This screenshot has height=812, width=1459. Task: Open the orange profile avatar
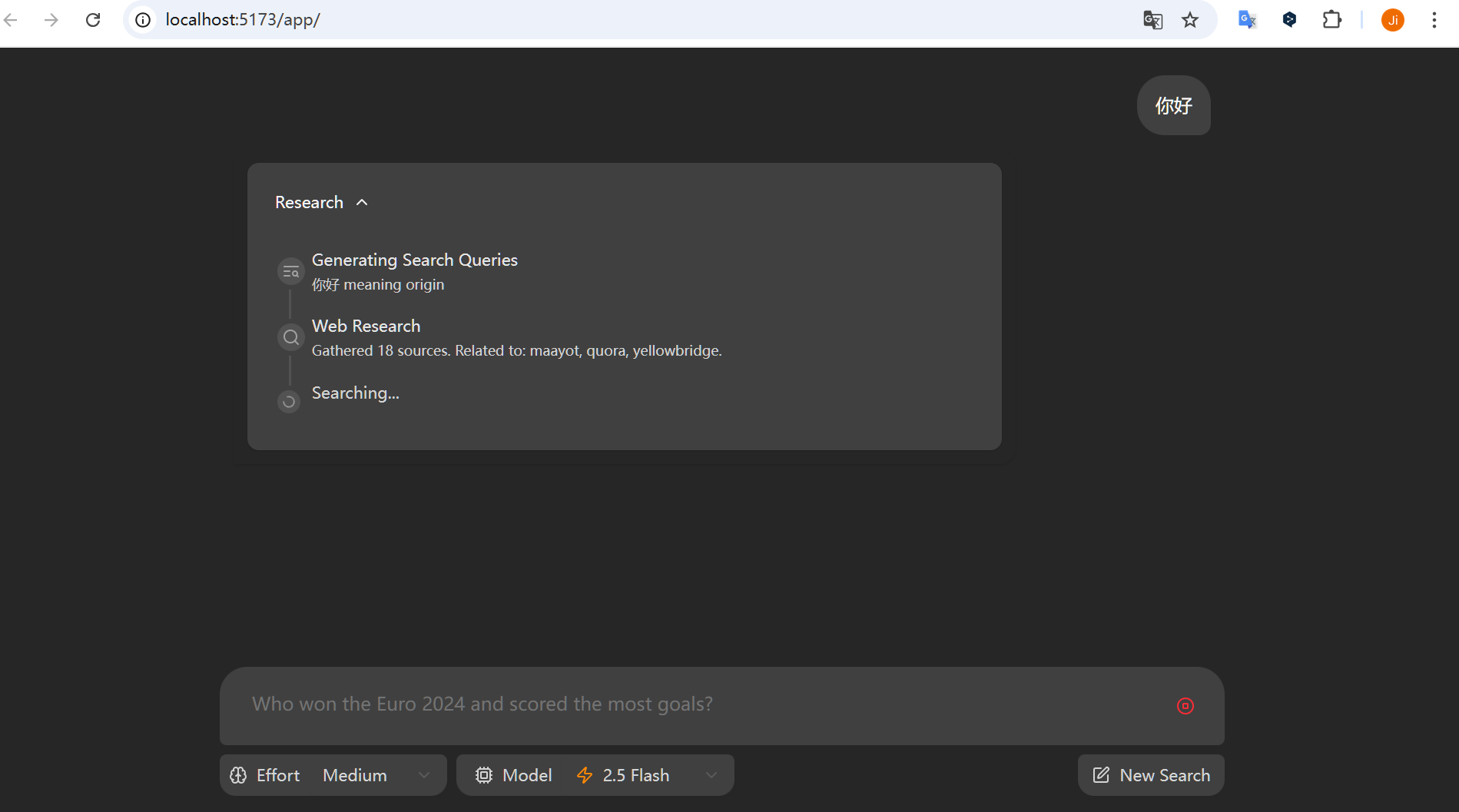point(1393,20)
